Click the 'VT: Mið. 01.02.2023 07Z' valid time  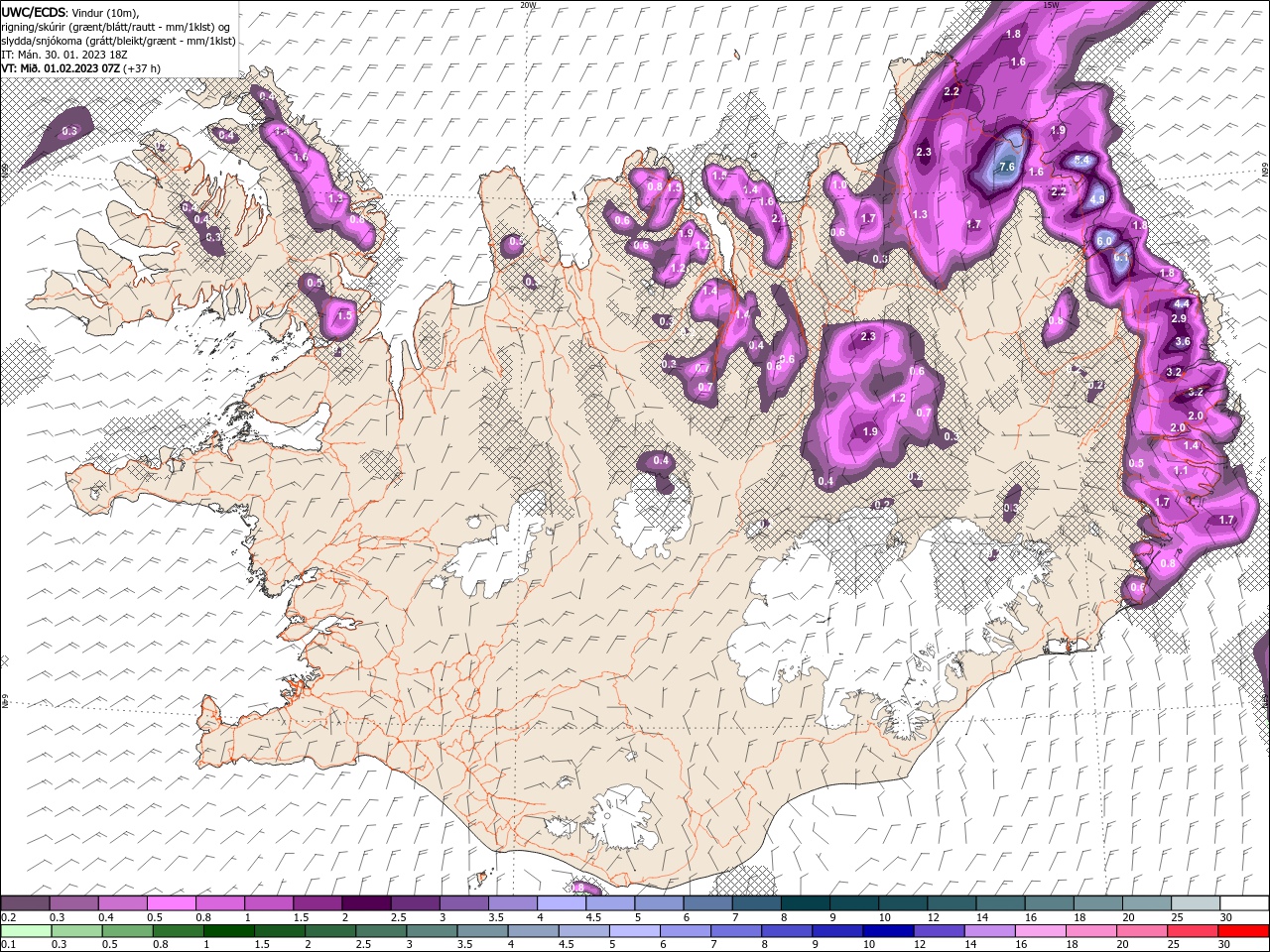click(x=61, y=68)
